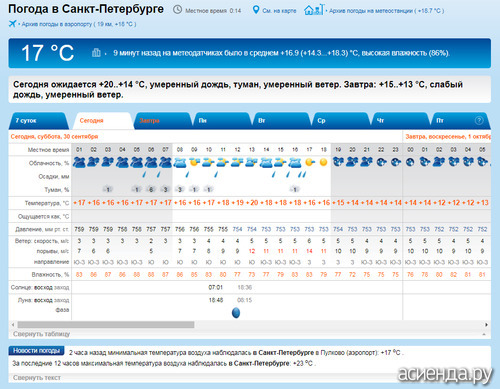Open 'См. на карте' map link
The image size is (500, 389).
(x=279, y=11)
